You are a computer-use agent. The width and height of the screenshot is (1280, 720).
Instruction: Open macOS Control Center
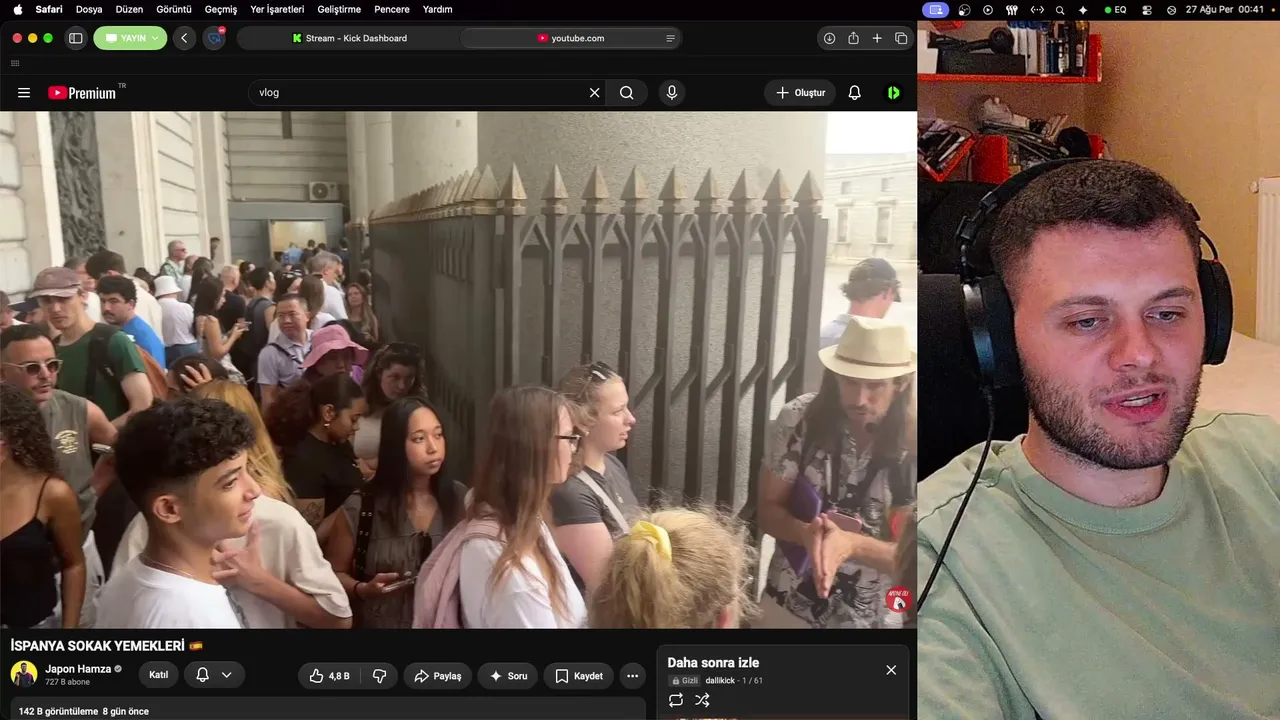tap(1147, 9)
